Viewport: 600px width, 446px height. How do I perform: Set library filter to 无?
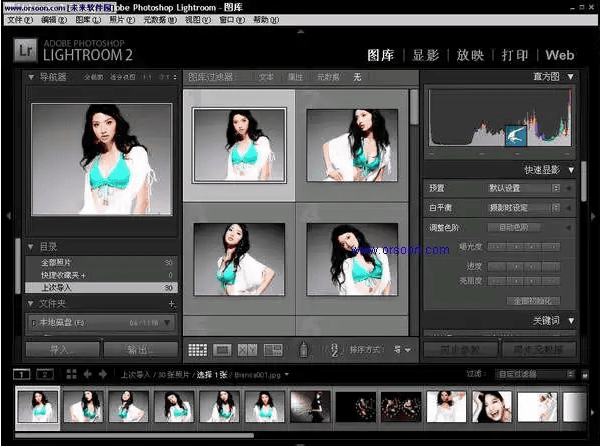(x=357, y=77)
